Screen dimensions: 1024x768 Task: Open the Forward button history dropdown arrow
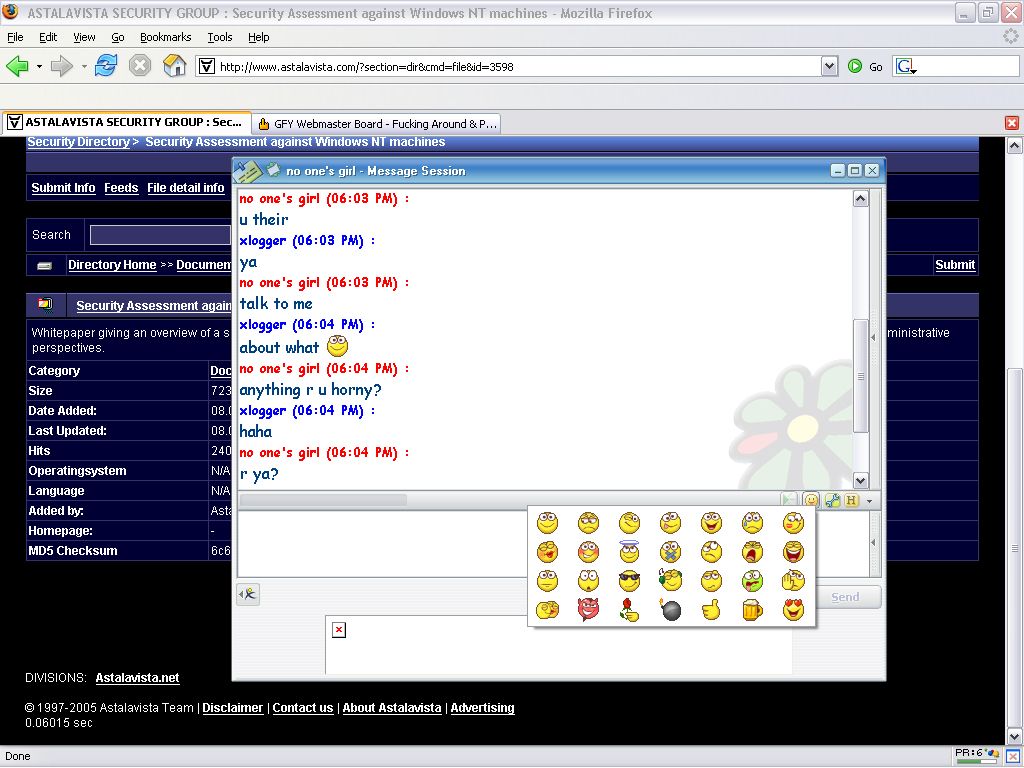click(84, 67)
